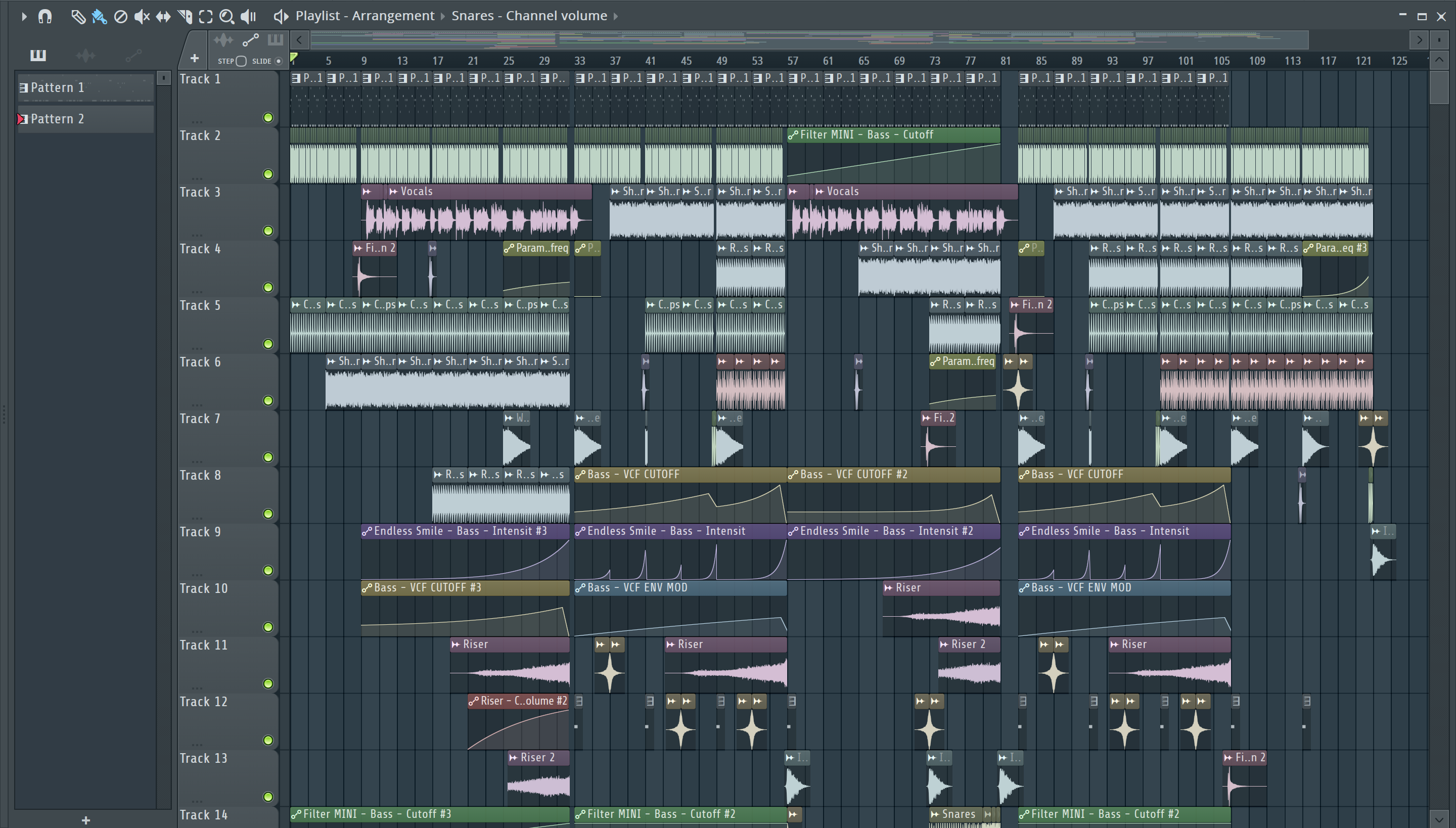Viewport: 1456px width, 828px height.
Task: Select the Slip tool
Action: tap(163, 17)
